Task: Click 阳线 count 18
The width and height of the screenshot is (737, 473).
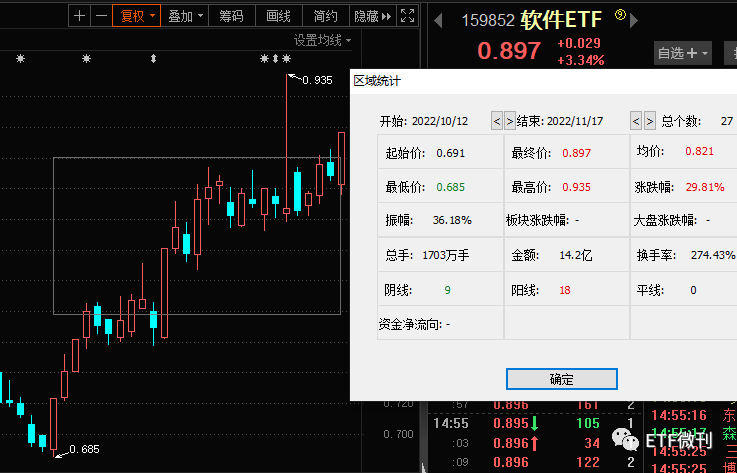Action: [x=565, y=290]
